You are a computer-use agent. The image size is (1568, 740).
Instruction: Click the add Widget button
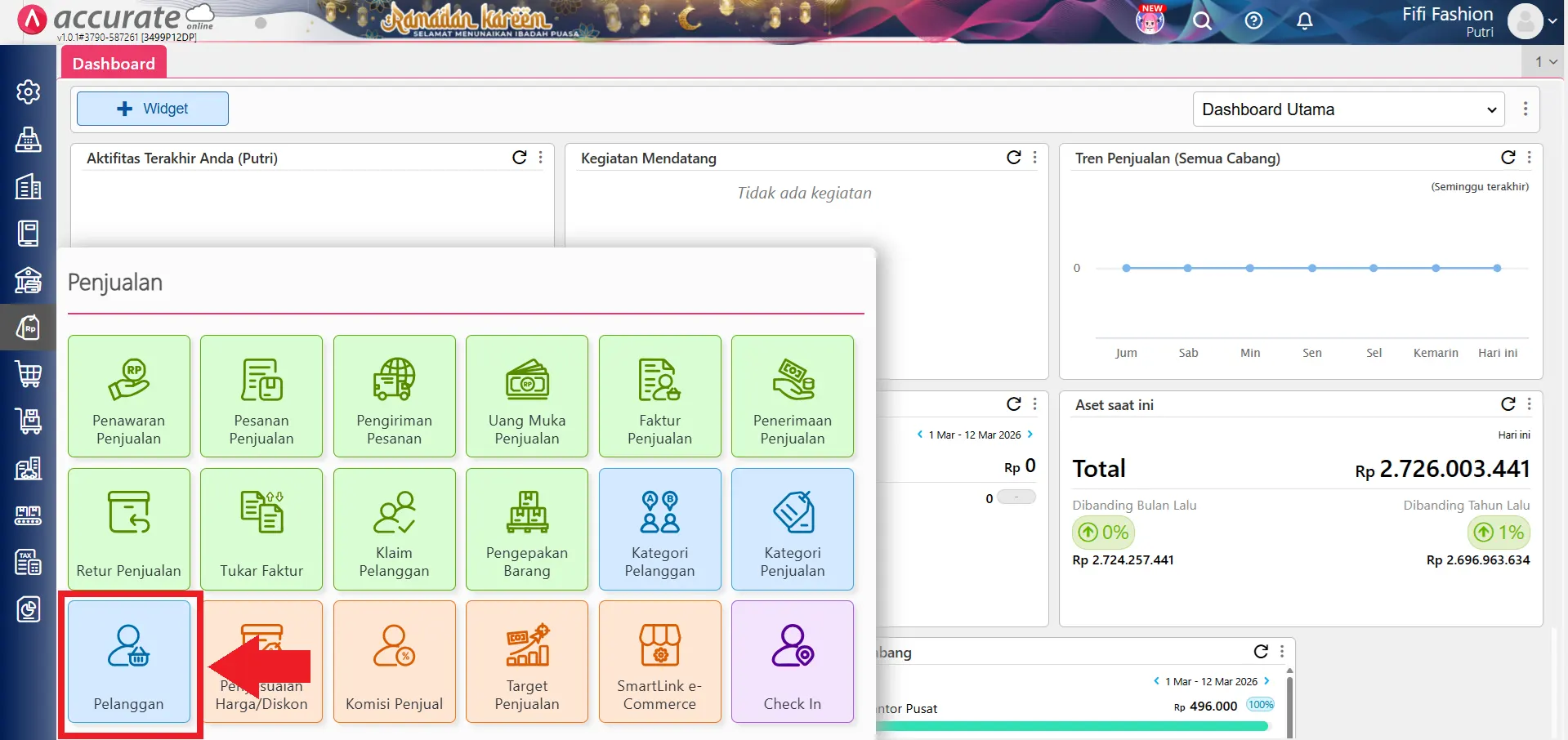pos(153,109)
